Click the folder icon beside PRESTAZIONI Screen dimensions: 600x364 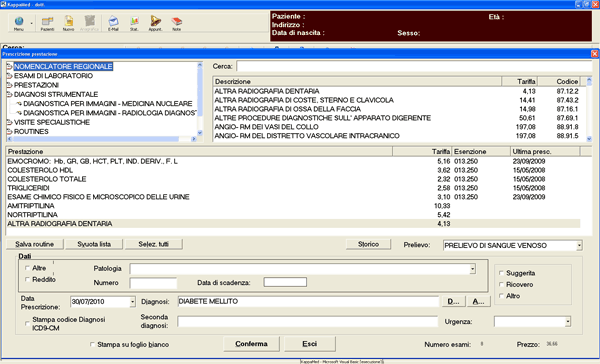pyautogui.click(x=10, y=85)
